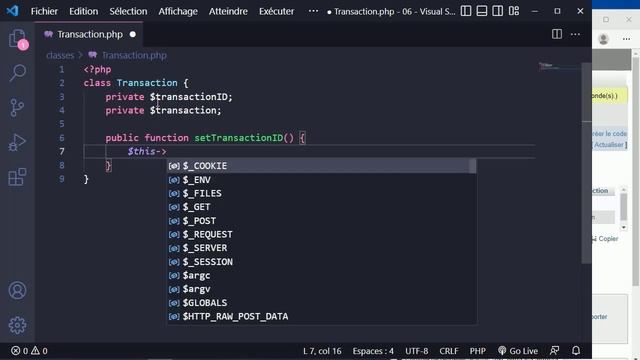Image resolution: width=640 pixels, height=360 pixels.
Task: Click Copier link in background window
Action: [x=608, y=239]
